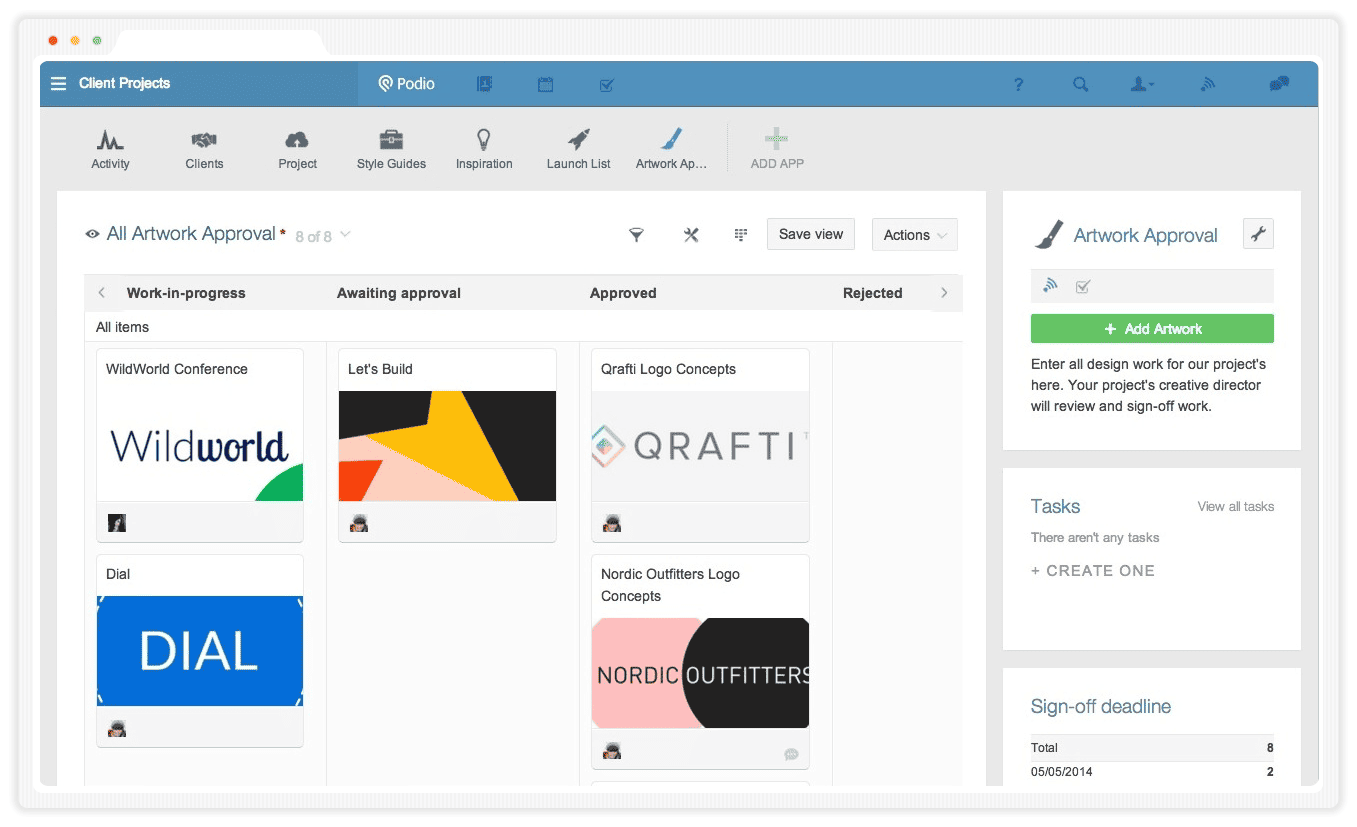The image size is (1357, 827).
Task: Toggle the eye icon beside All Artwork Approval
Action: (x=92, y=234)
